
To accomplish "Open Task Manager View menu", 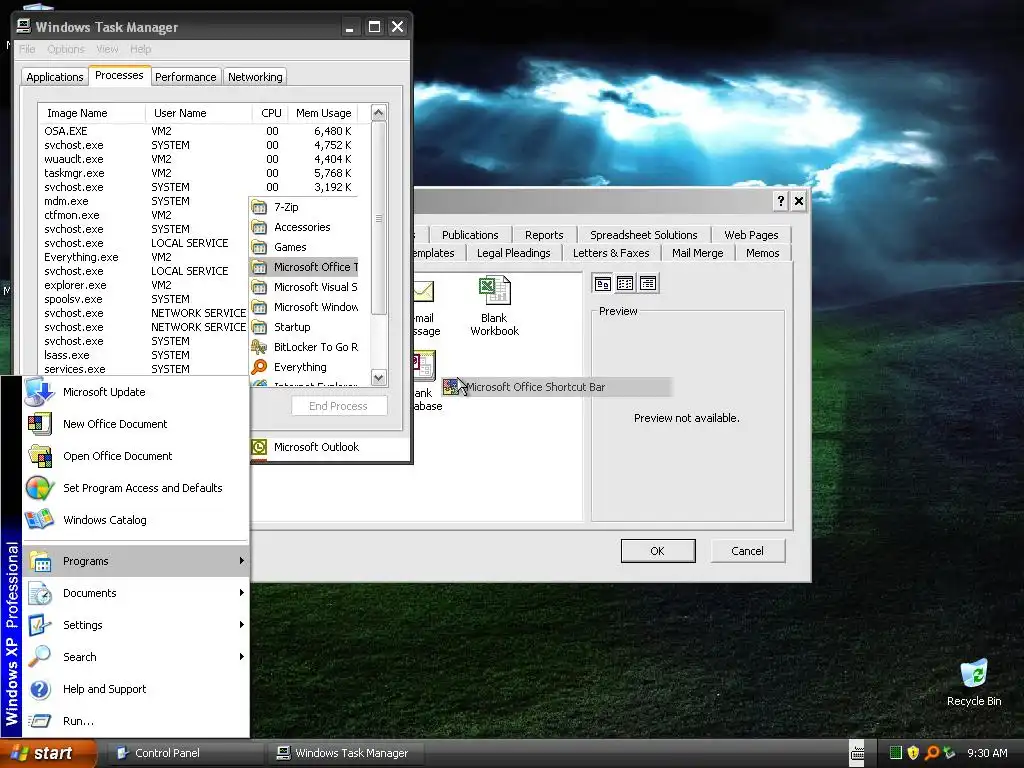I will (107, 49).
